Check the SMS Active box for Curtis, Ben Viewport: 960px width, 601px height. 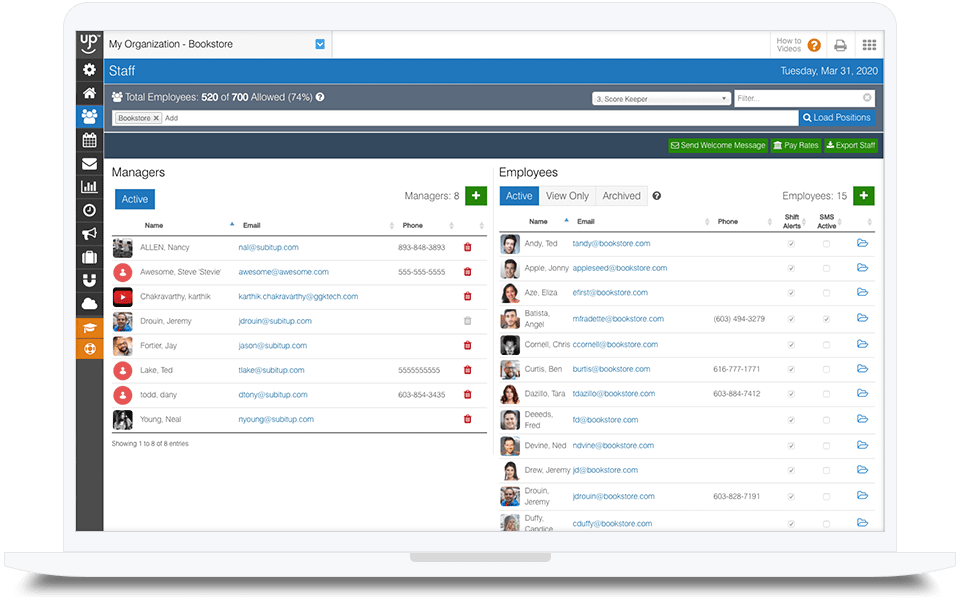pos(826,368)
